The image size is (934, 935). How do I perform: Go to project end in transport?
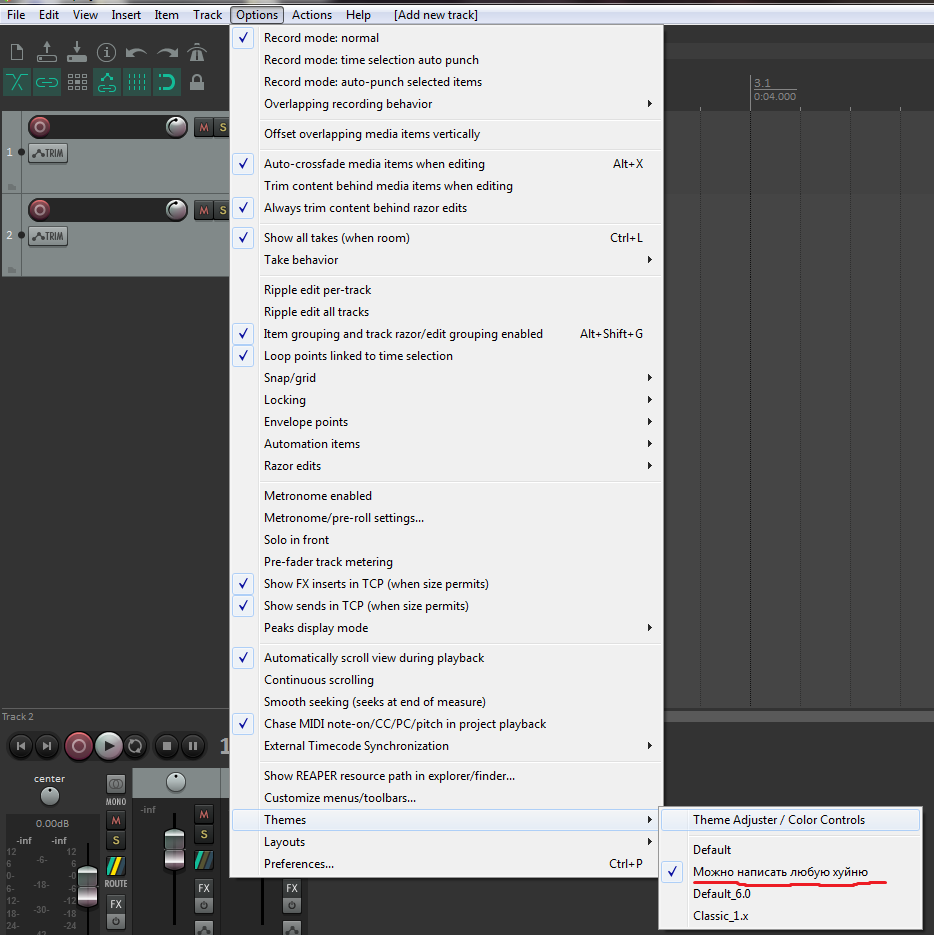(x=47, y=746)
